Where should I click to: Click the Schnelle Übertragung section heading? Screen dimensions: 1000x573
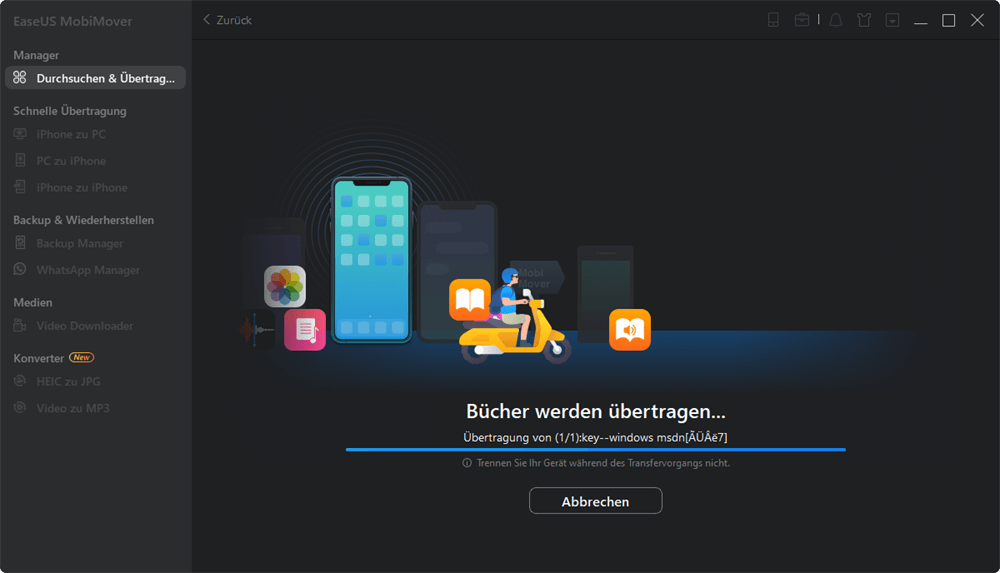pos(70,111)
